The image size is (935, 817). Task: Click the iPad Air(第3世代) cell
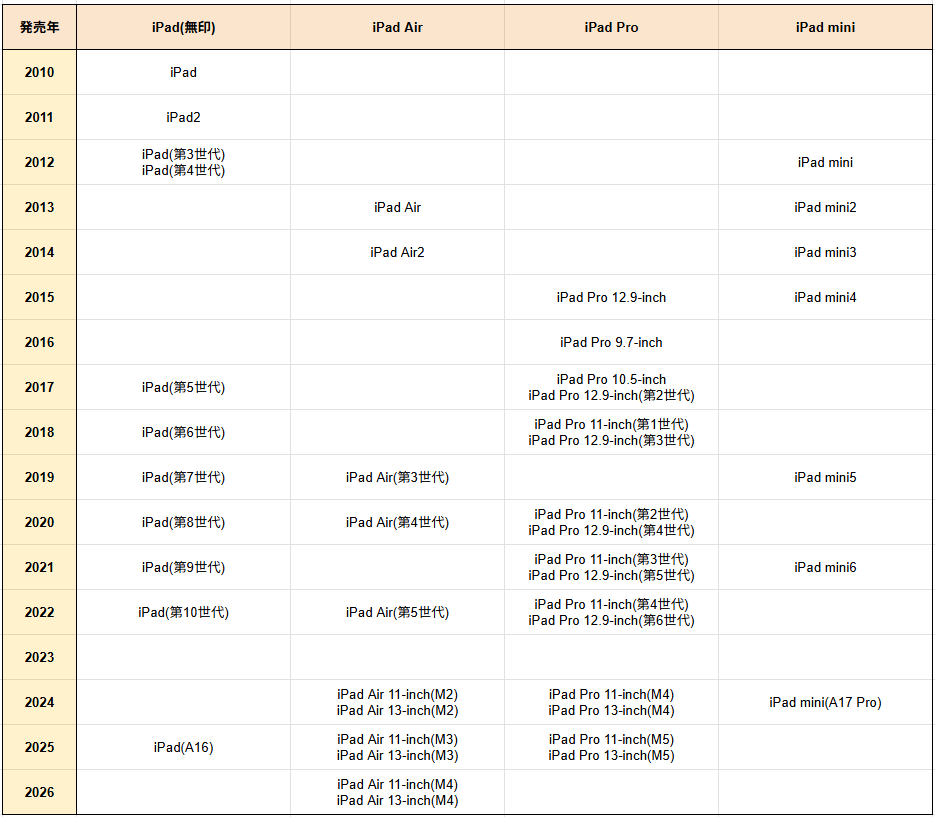click(x=397, y=477)
